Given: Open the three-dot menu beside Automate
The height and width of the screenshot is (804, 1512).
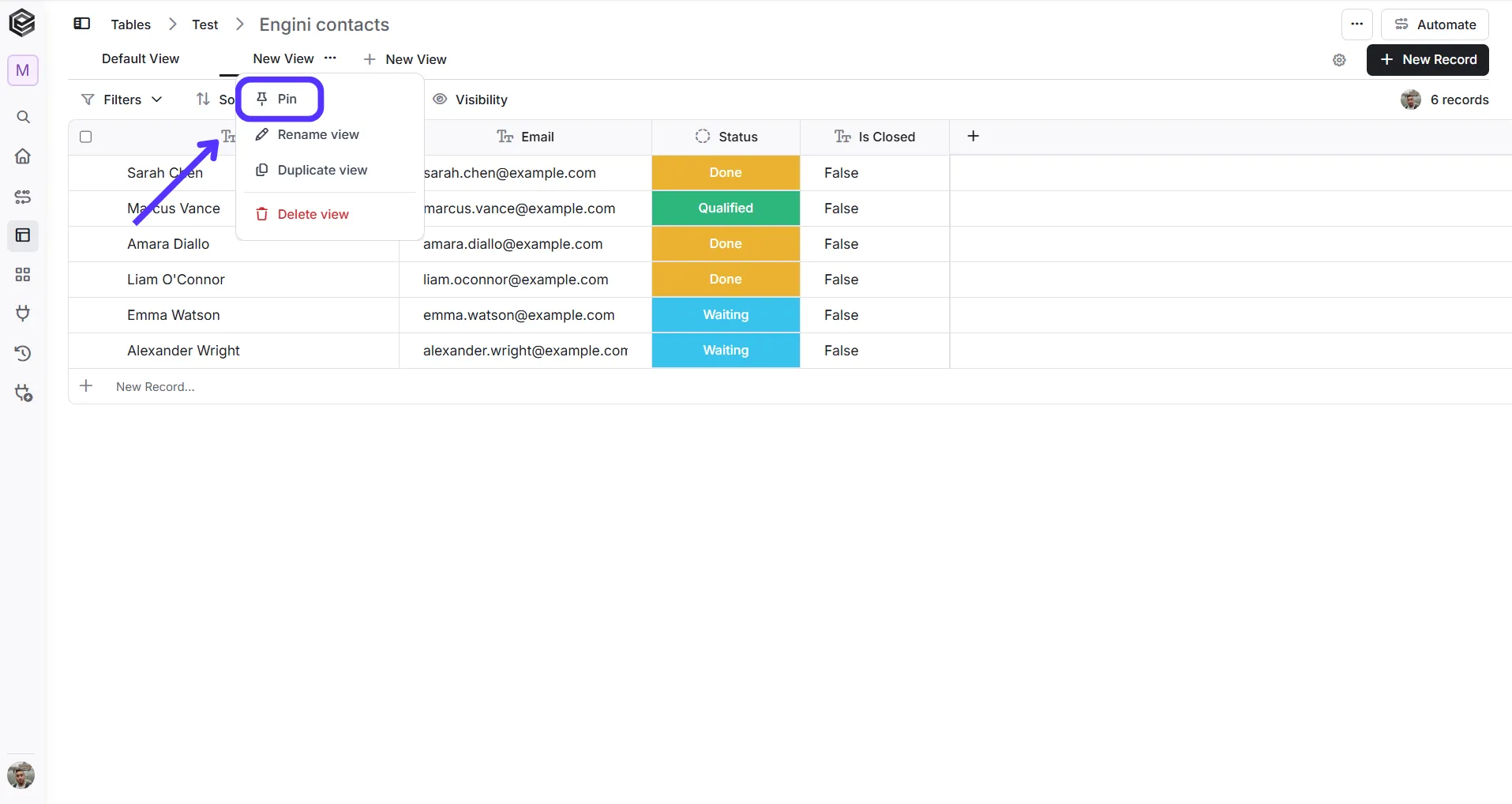Looking at the screenshot, I should 1356,24.
